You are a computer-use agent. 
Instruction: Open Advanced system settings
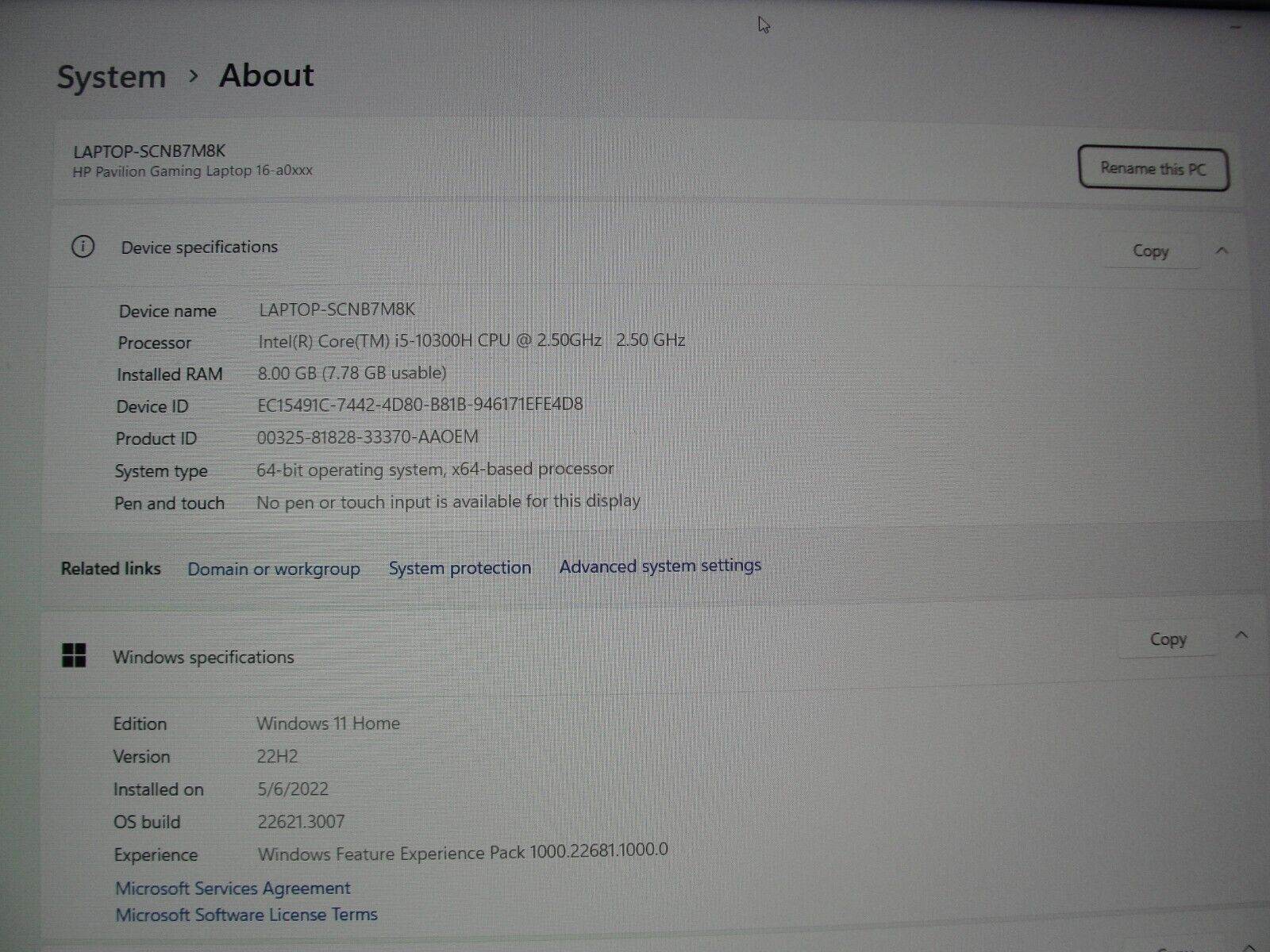click(660, 566)
